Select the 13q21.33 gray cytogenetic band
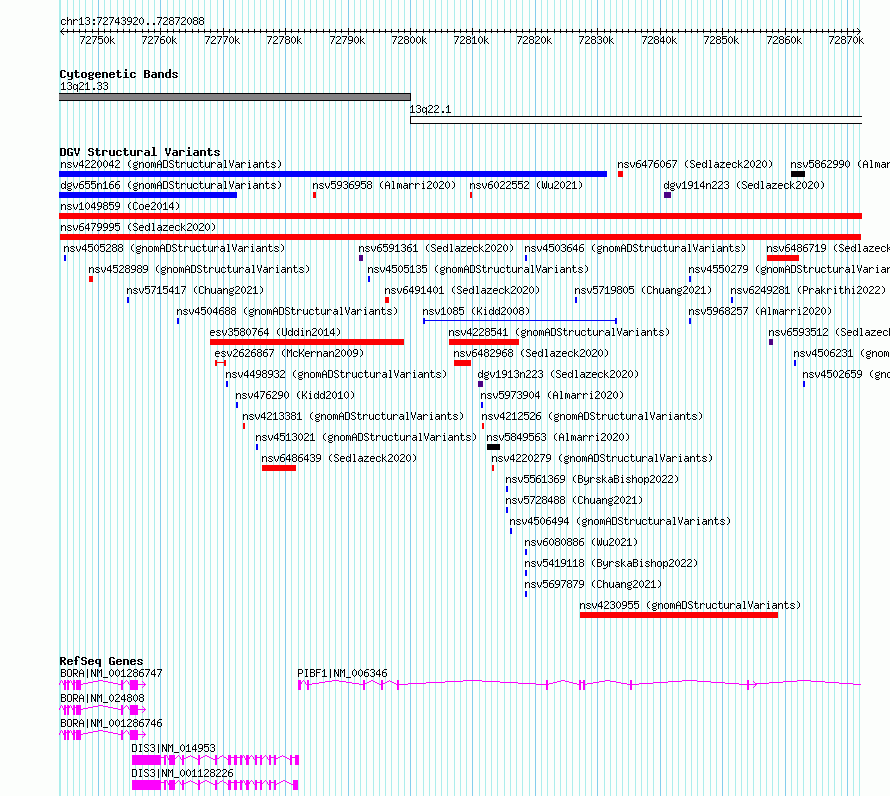This screenshot has width=890, height=796. tap(235, 97)
